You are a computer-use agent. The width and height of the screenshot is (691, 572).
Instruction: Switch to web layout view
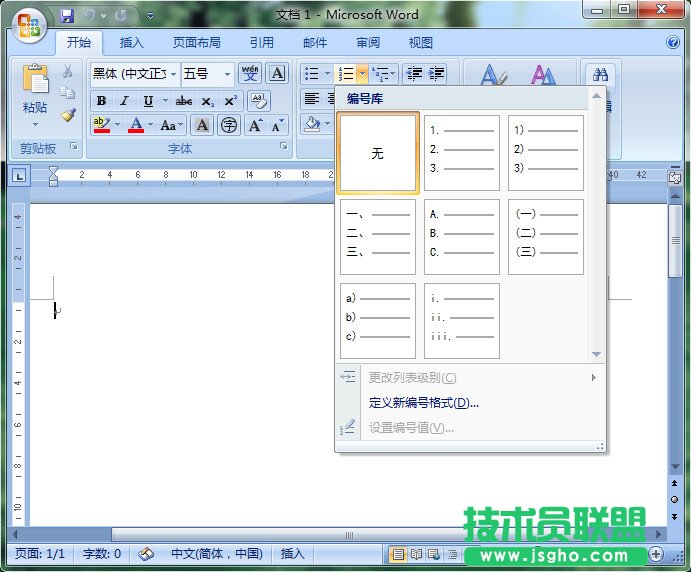click(x=434, y=554)
